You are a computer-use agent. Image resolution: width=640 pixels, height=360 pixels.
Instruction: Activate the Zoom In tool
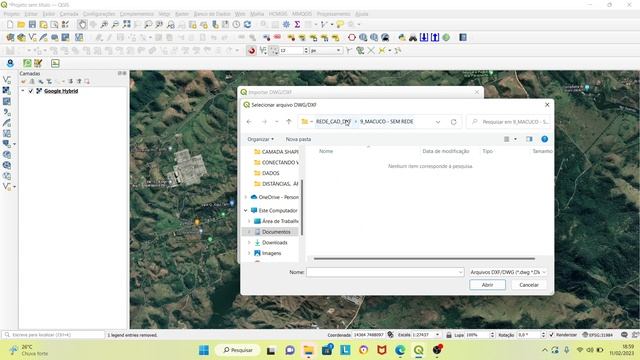coord(104,24)
